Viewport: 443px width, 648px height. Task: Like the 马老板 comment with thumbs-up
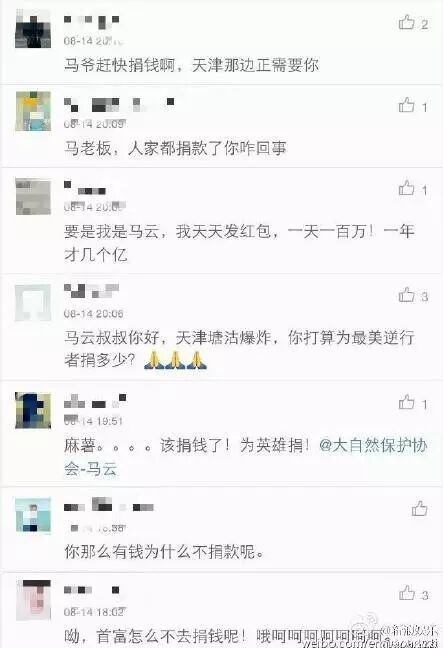click(407, 105)
